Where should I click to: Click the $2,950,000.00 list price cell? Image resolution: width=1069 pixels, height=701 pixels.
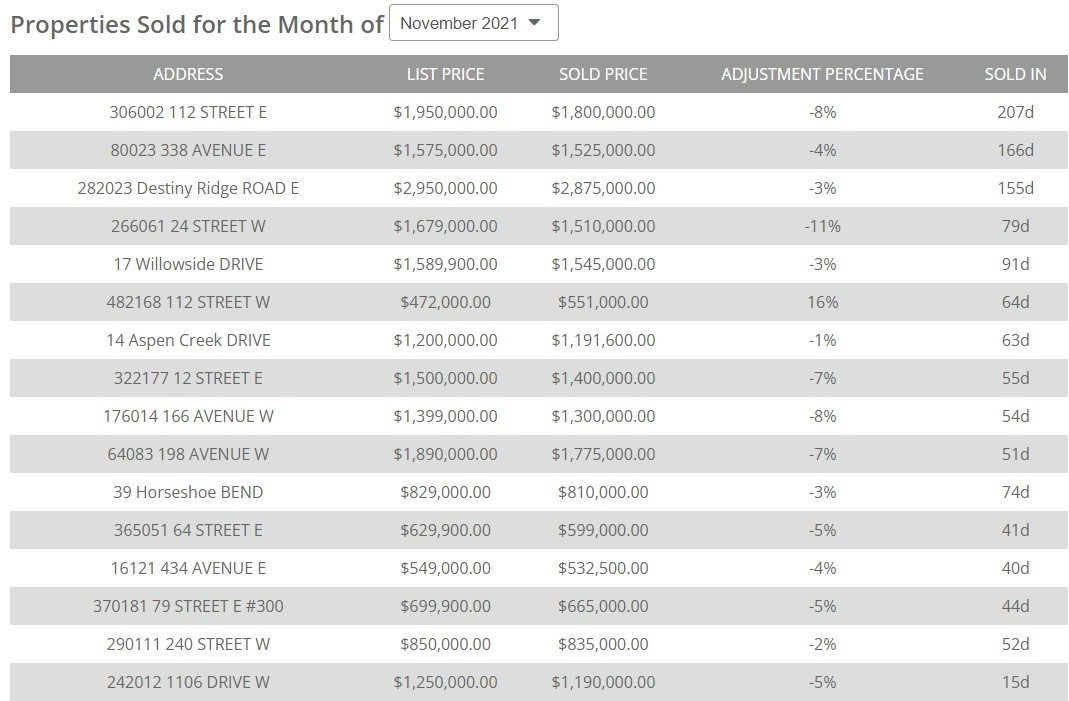445,188
